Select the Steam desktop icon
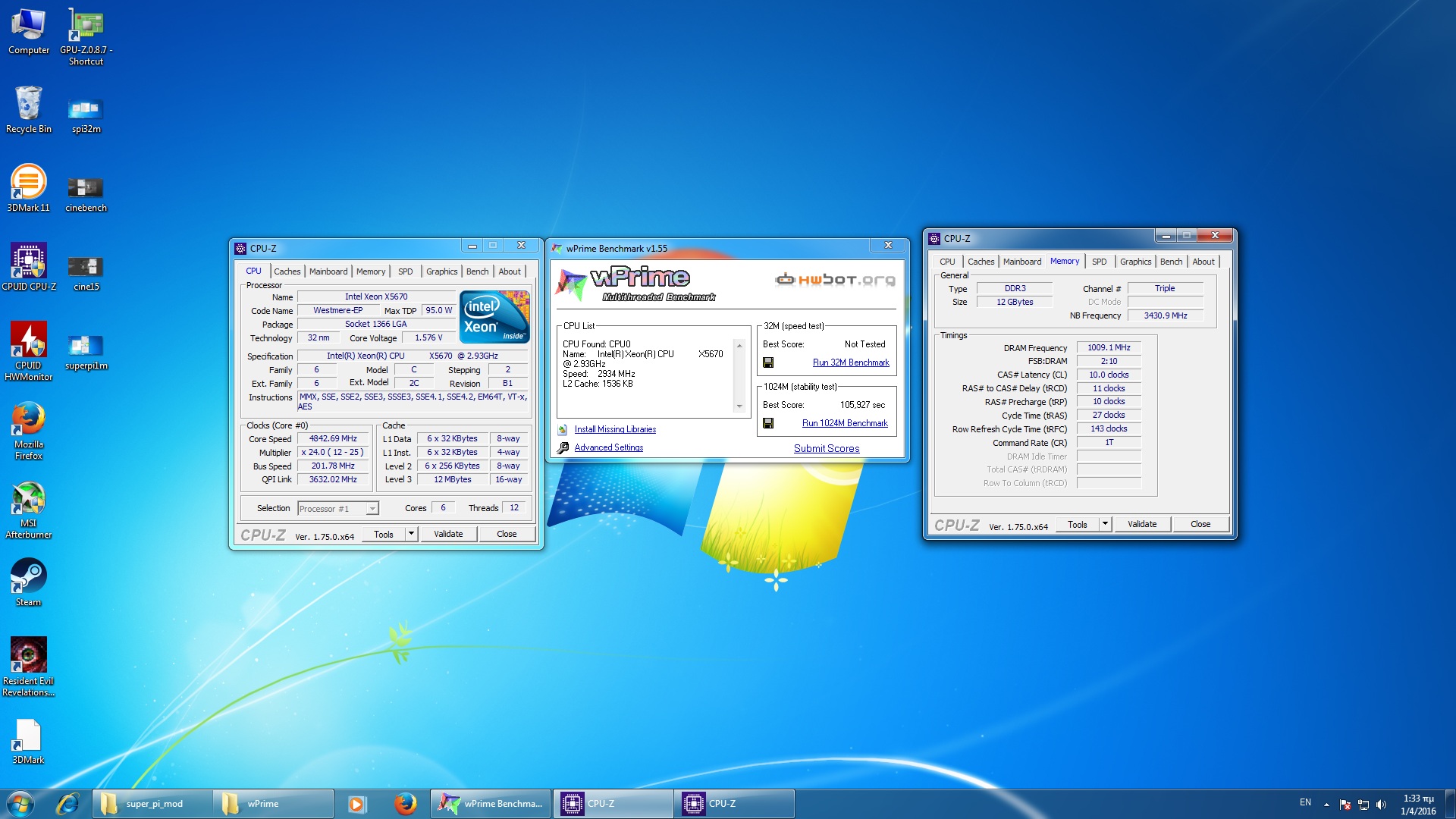Image resolution: width=1456 pixels, height=819 pixels. 29,582
